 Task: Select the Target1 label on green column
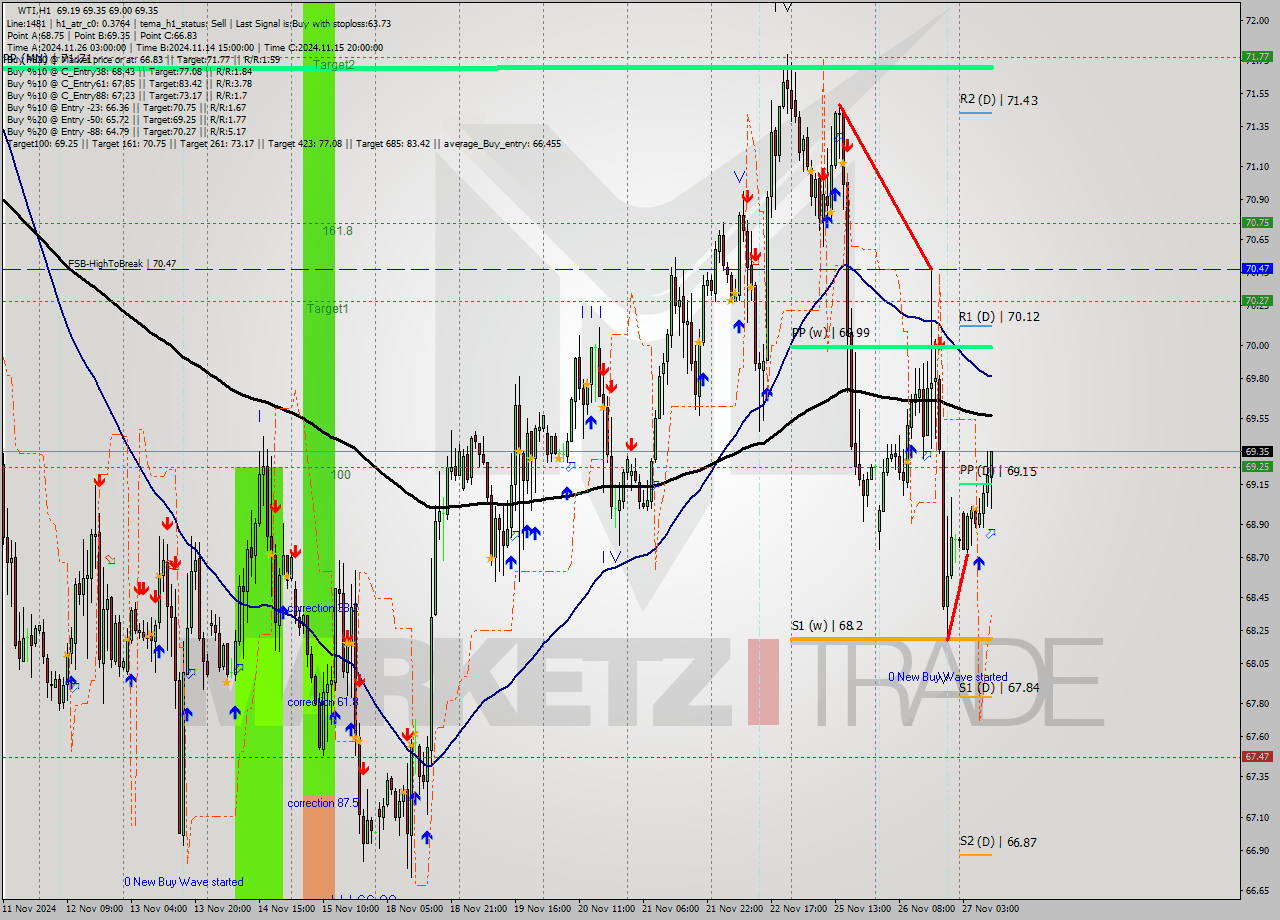pyautogui.click(x=327, y=309)
